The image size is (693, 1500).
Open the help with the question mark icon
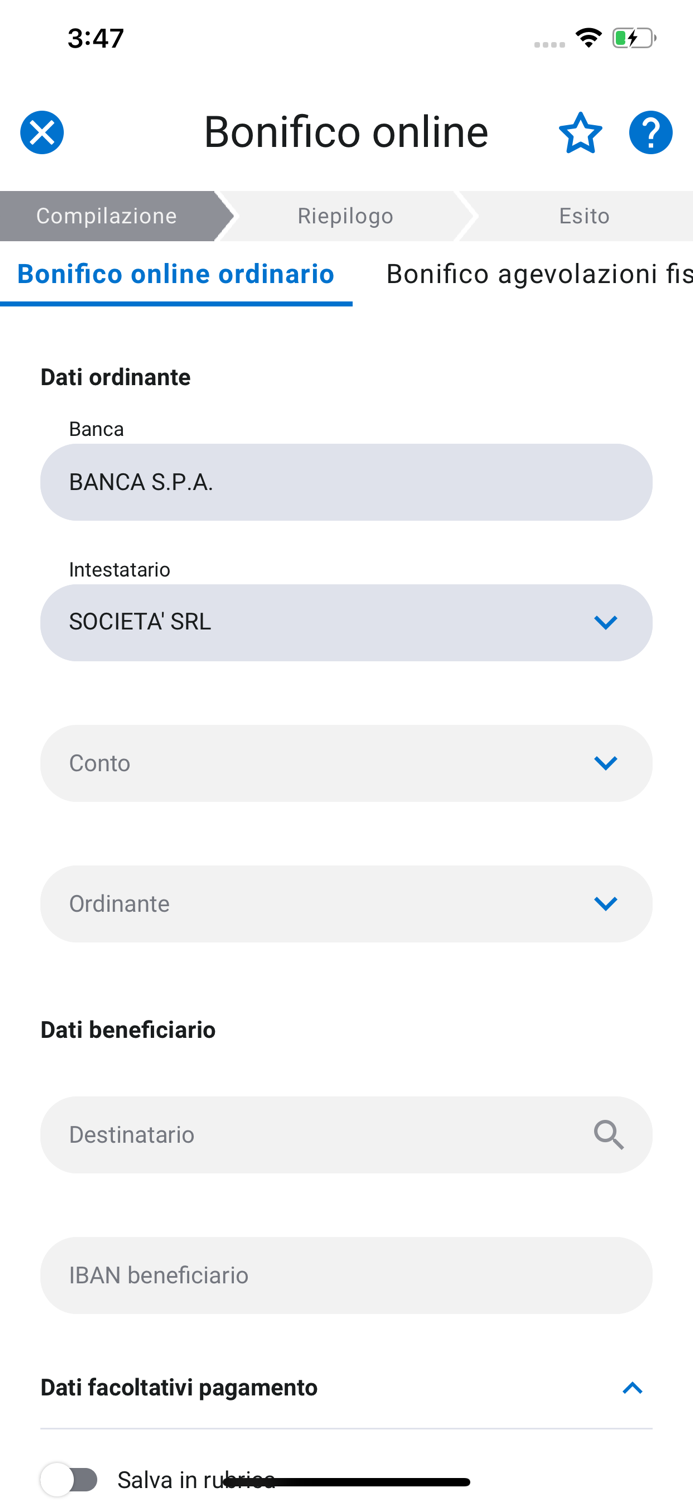point(650,131)
